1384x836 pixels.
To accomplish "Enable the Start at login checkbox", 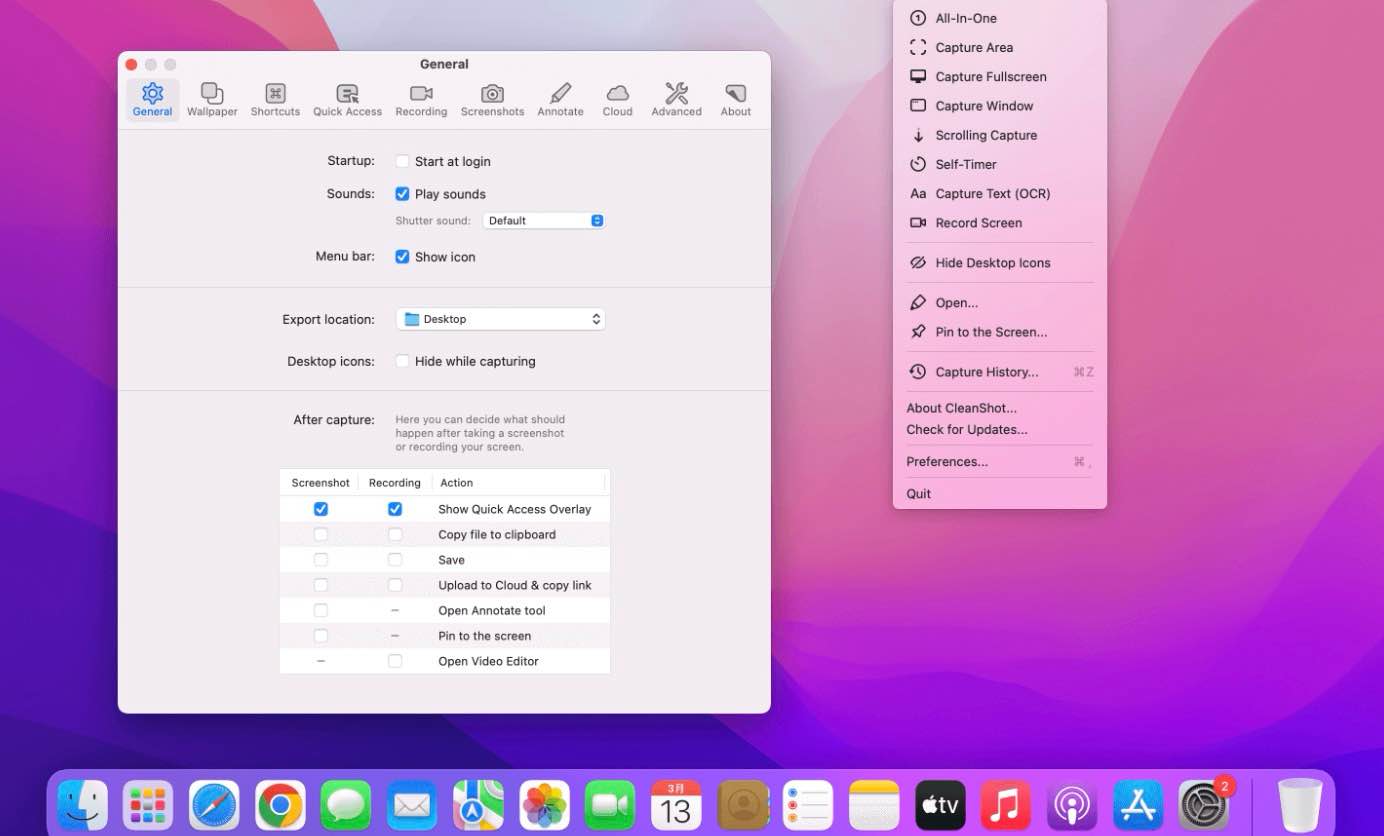I will (402, 162).
